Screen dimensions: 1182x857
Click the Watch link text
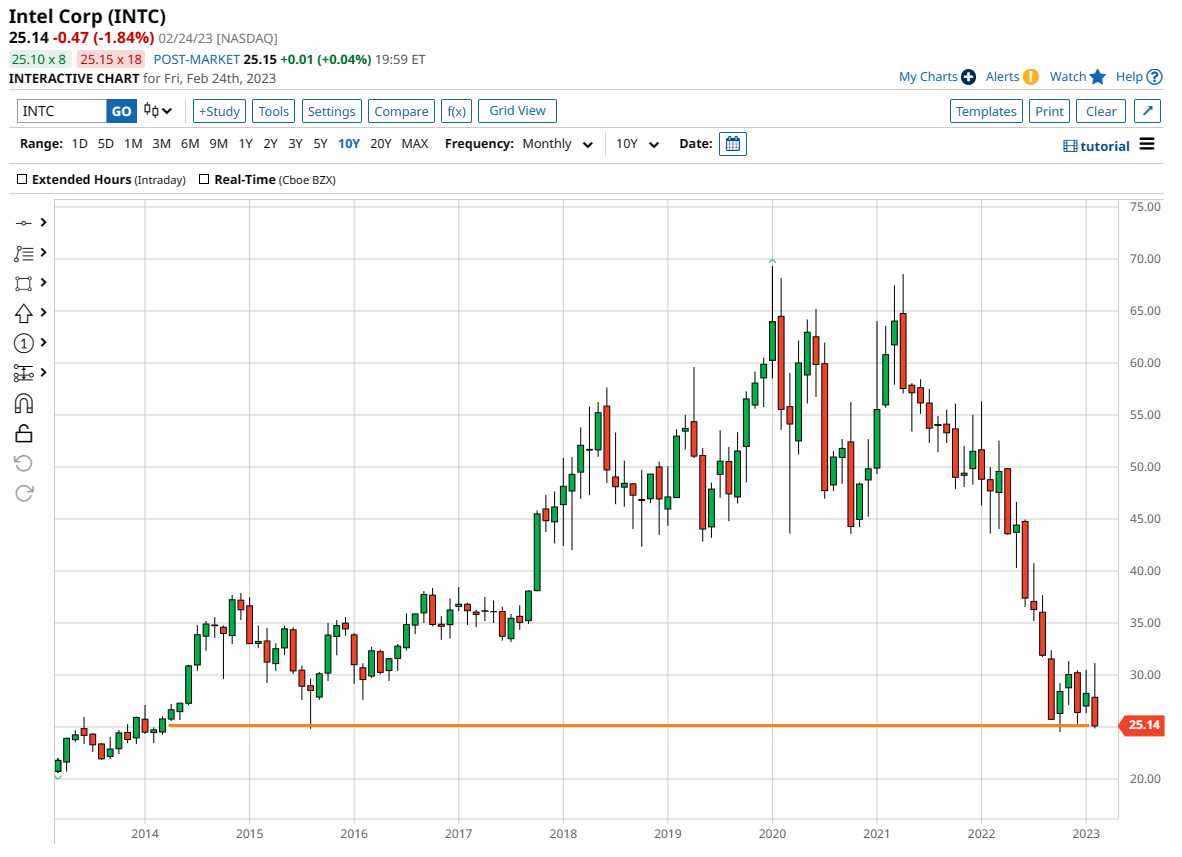1067,77
